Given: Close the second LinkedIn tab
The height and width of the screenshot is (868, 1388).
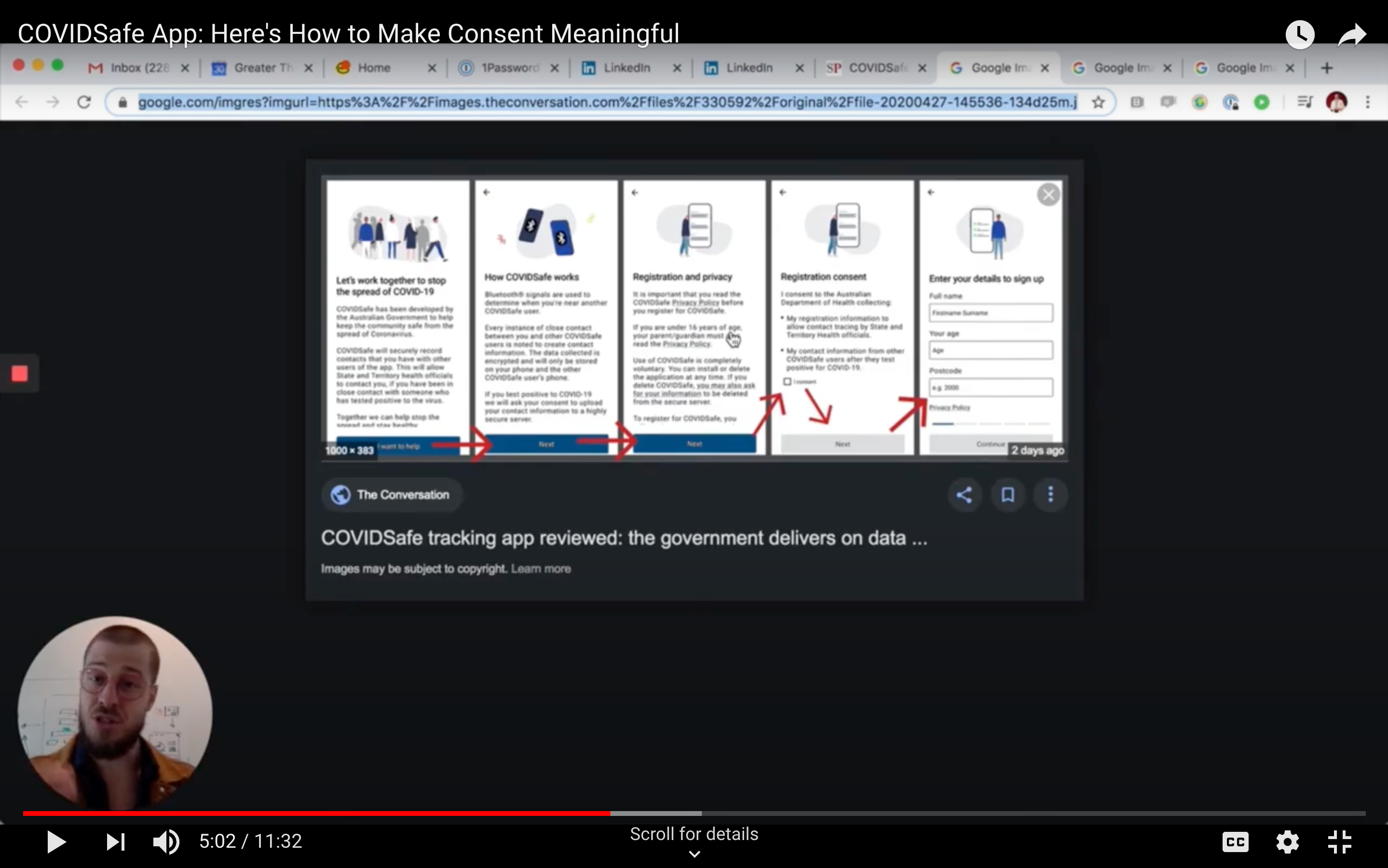Looking at the screenshot, I should [800, 68].
